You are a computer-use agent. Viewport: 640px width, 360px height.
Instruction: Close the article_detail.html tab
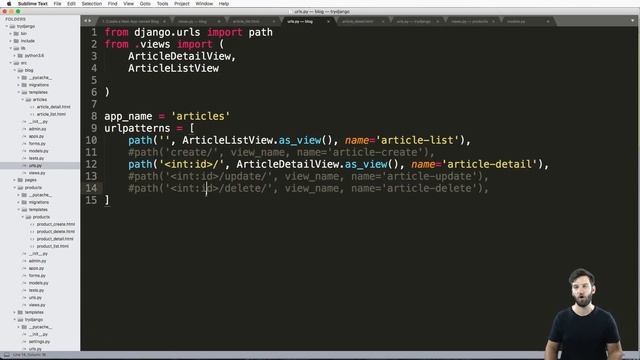[x=383, y=21]
